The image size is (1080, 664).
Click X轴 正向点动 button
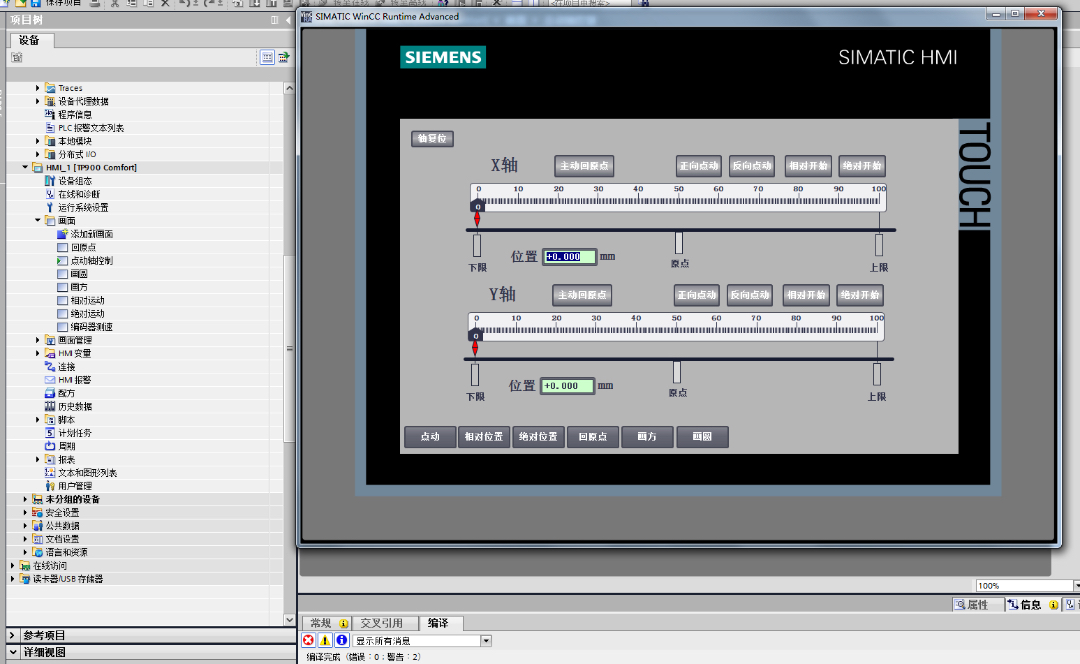[x=699, y=166]
